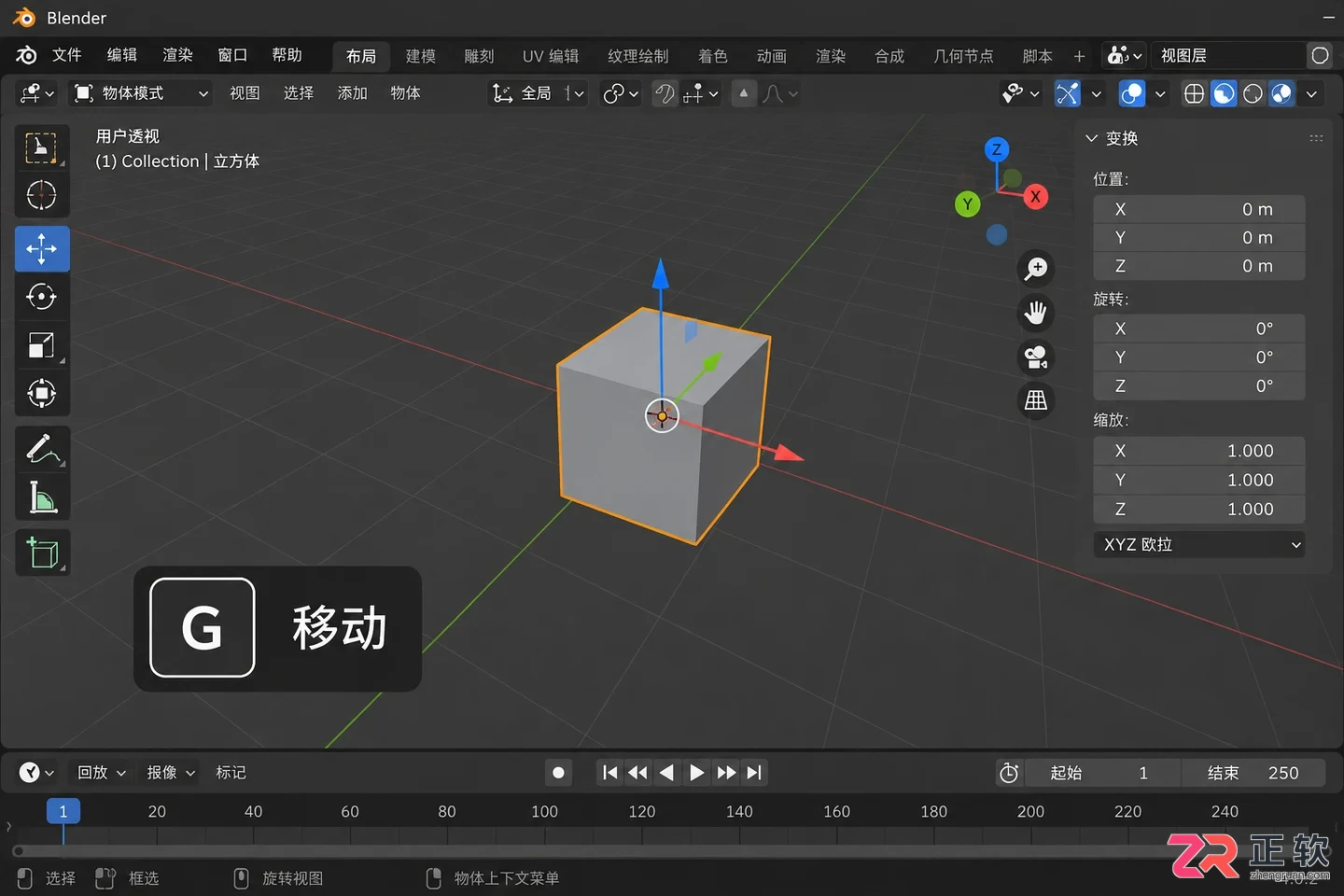Toggle show gizmos button
Image resolution: width=1344 pixels, height=896 pixels.
pyautogui.click(x=1068, y=93)
